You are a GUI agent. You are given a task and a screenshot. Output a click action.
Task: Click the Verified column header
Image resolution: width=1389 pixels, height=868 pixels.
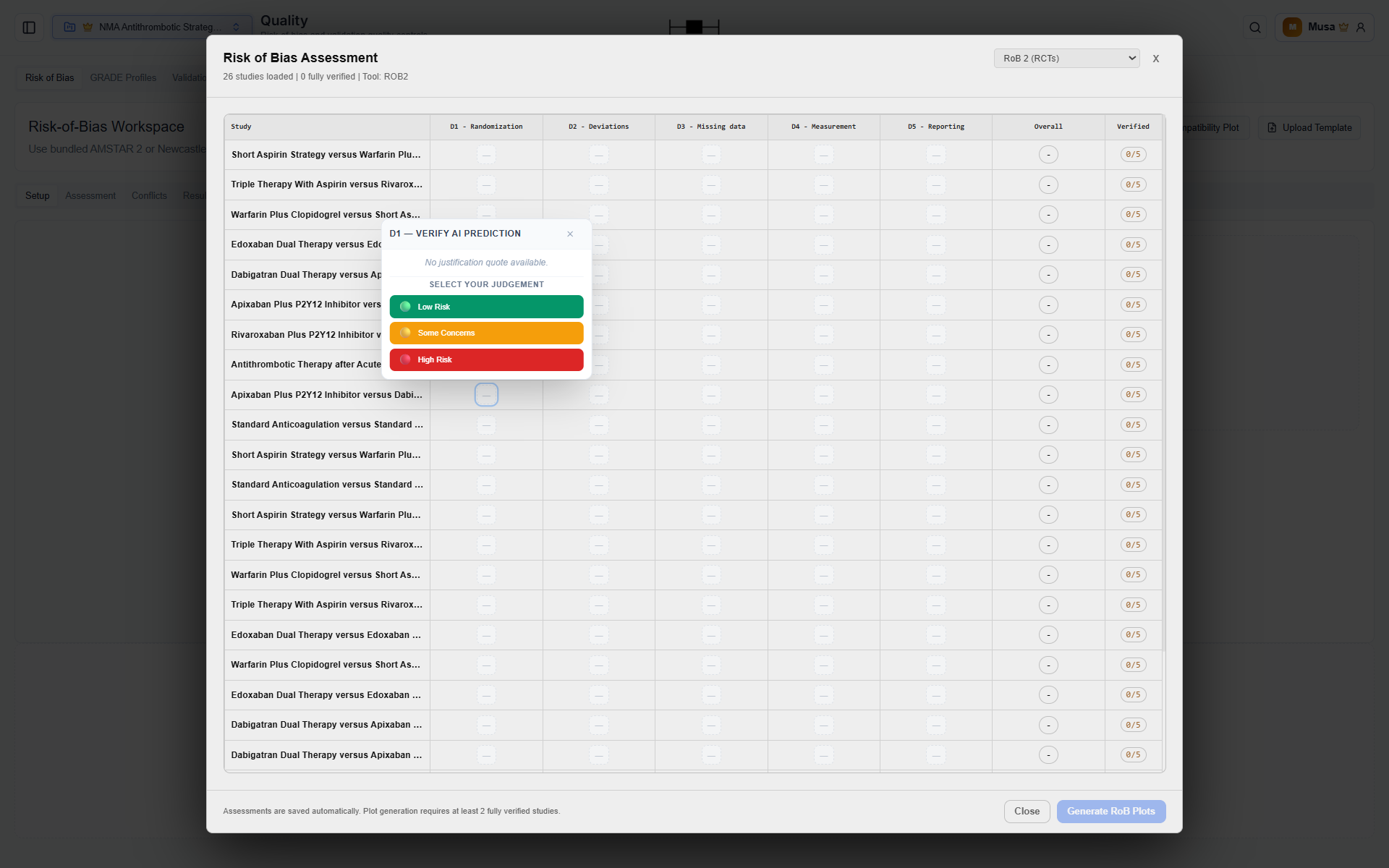click(1133, 127)
